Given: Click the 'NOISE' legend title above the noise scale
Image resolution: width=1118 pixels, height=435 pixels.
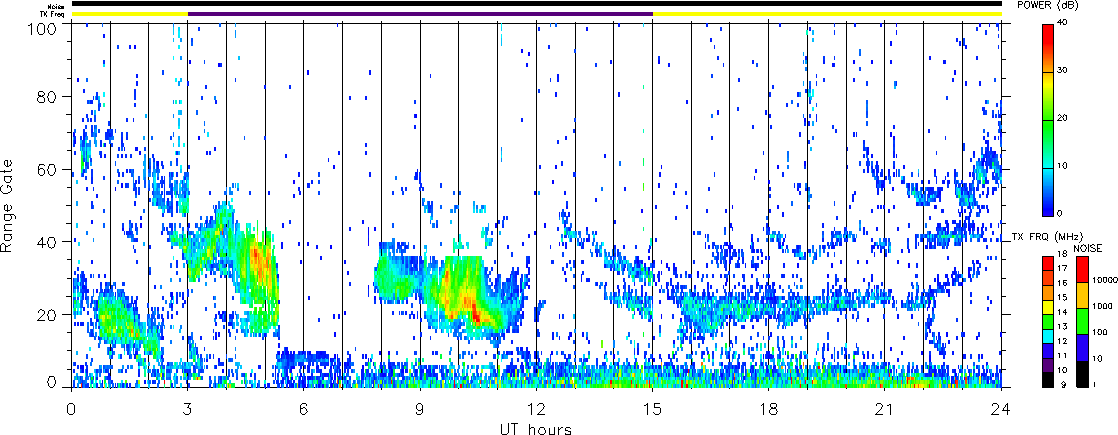Looking at the screenshot, I should [x=1088, y=248].
